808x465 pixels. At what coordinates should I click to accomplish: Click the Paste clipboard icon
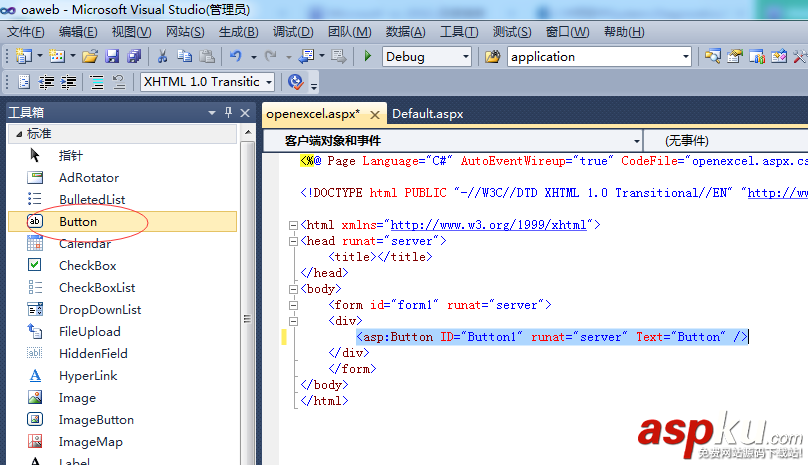pos(207,56)
